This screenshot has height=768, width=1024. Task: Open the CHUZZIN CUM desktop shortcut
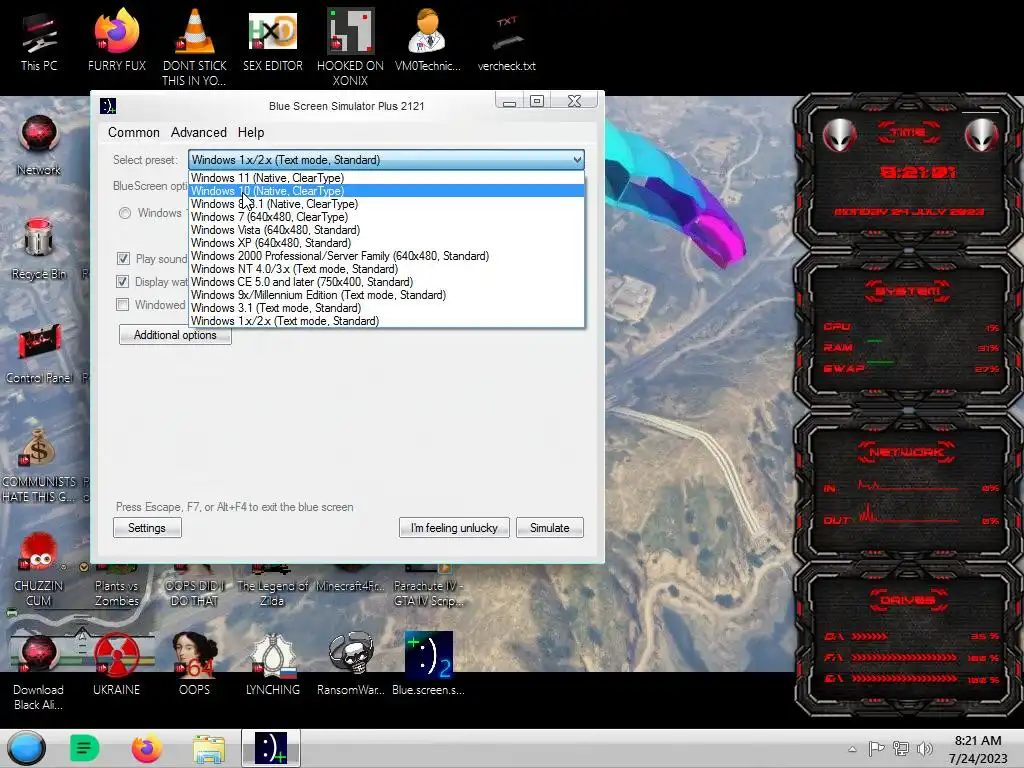(39, 569)
